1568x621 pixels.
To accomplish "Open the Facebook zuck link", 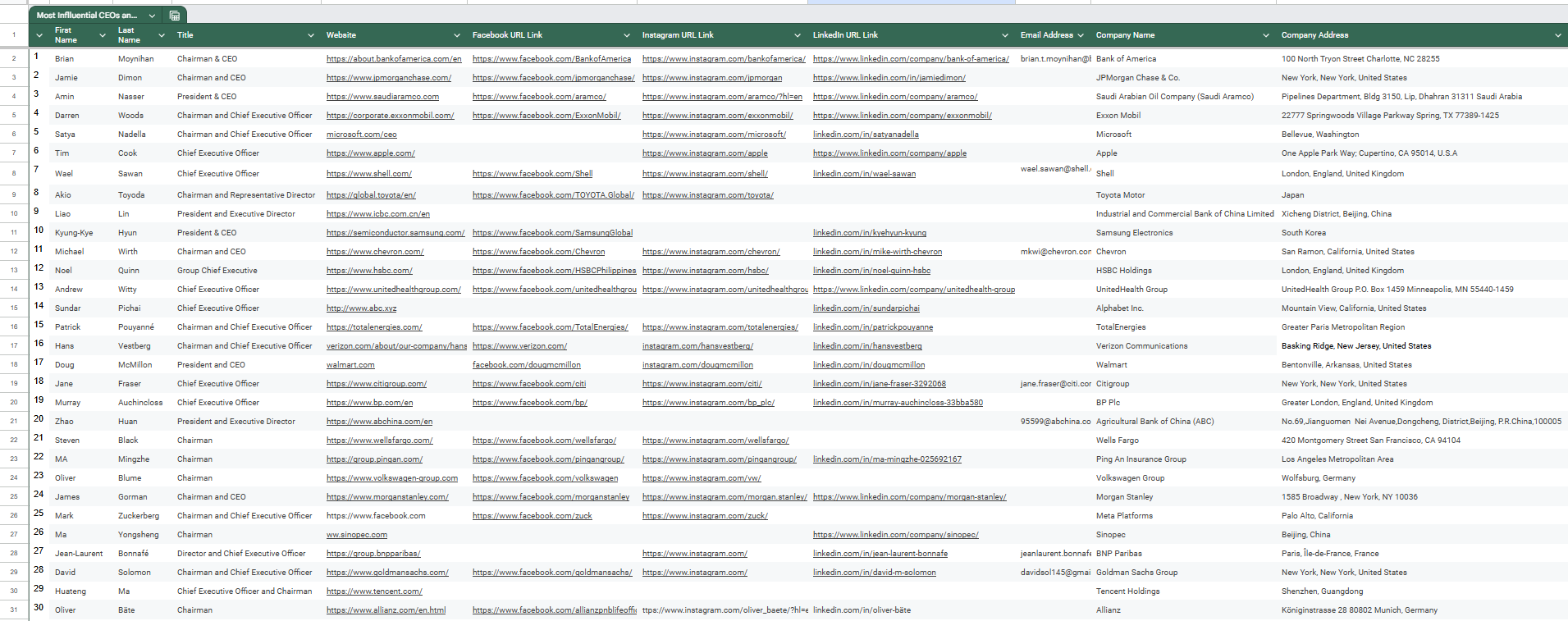I will [x=532, y=516].
